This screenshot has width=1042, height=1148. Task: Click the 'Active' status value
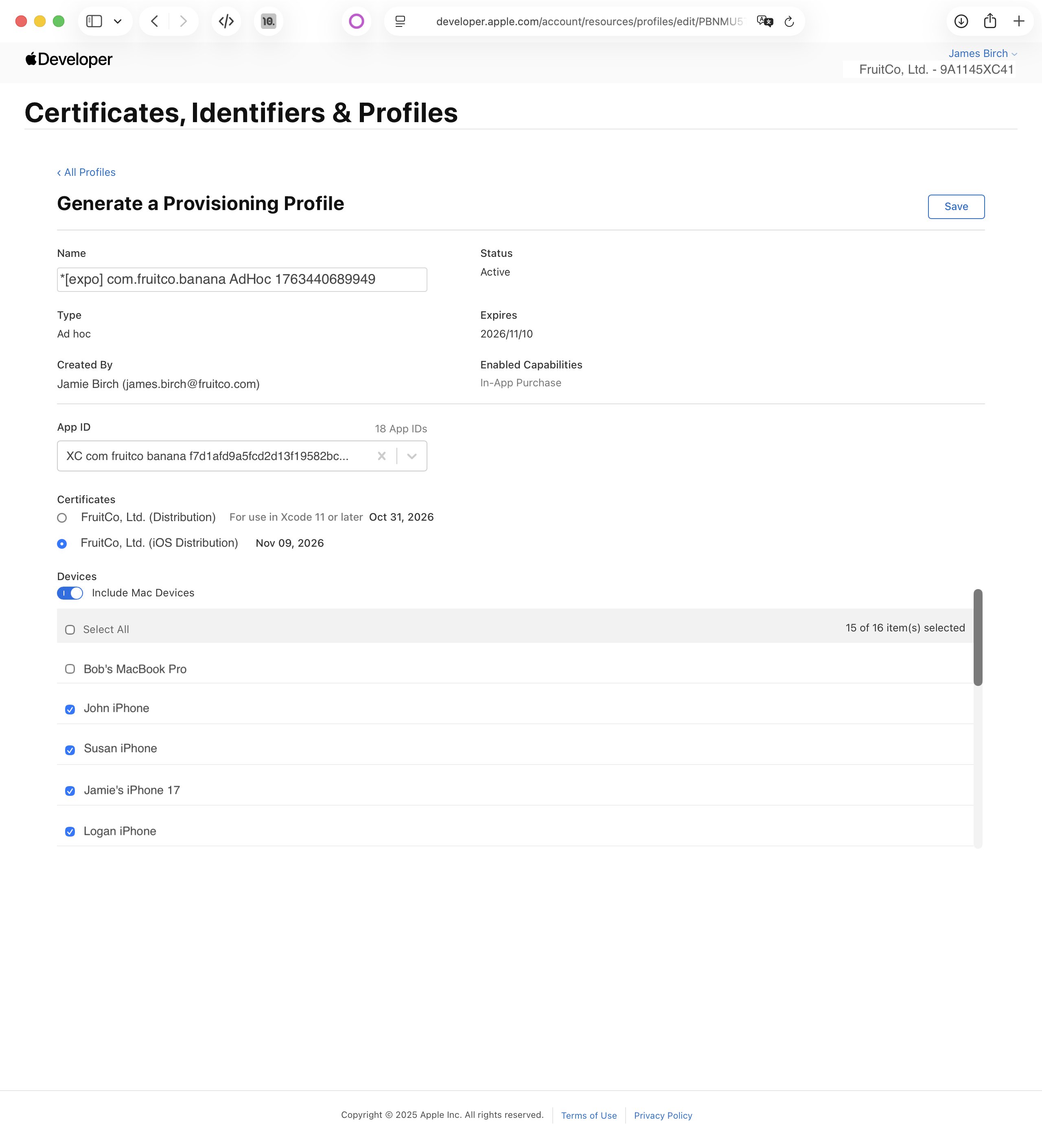495,272
